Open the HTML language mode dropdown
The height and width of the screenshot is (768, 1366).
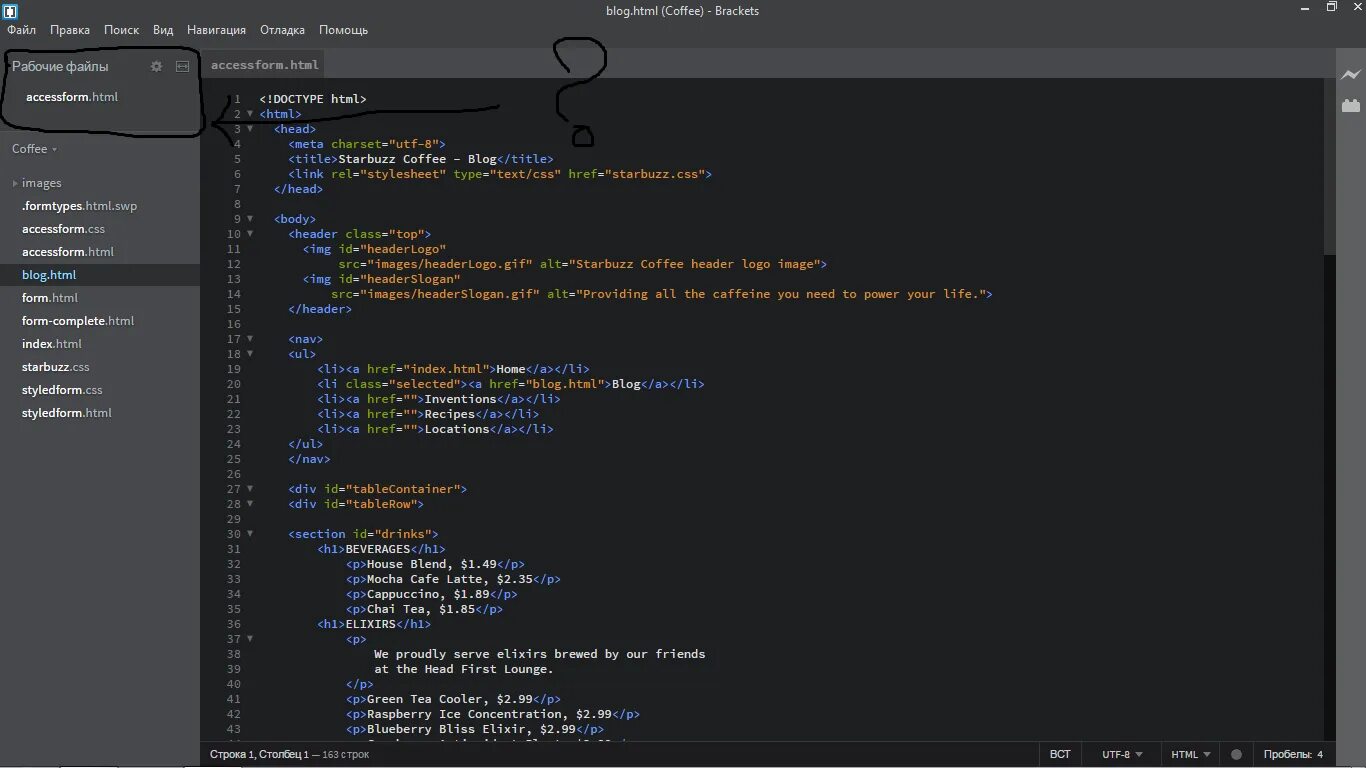tap(1191, 755)
